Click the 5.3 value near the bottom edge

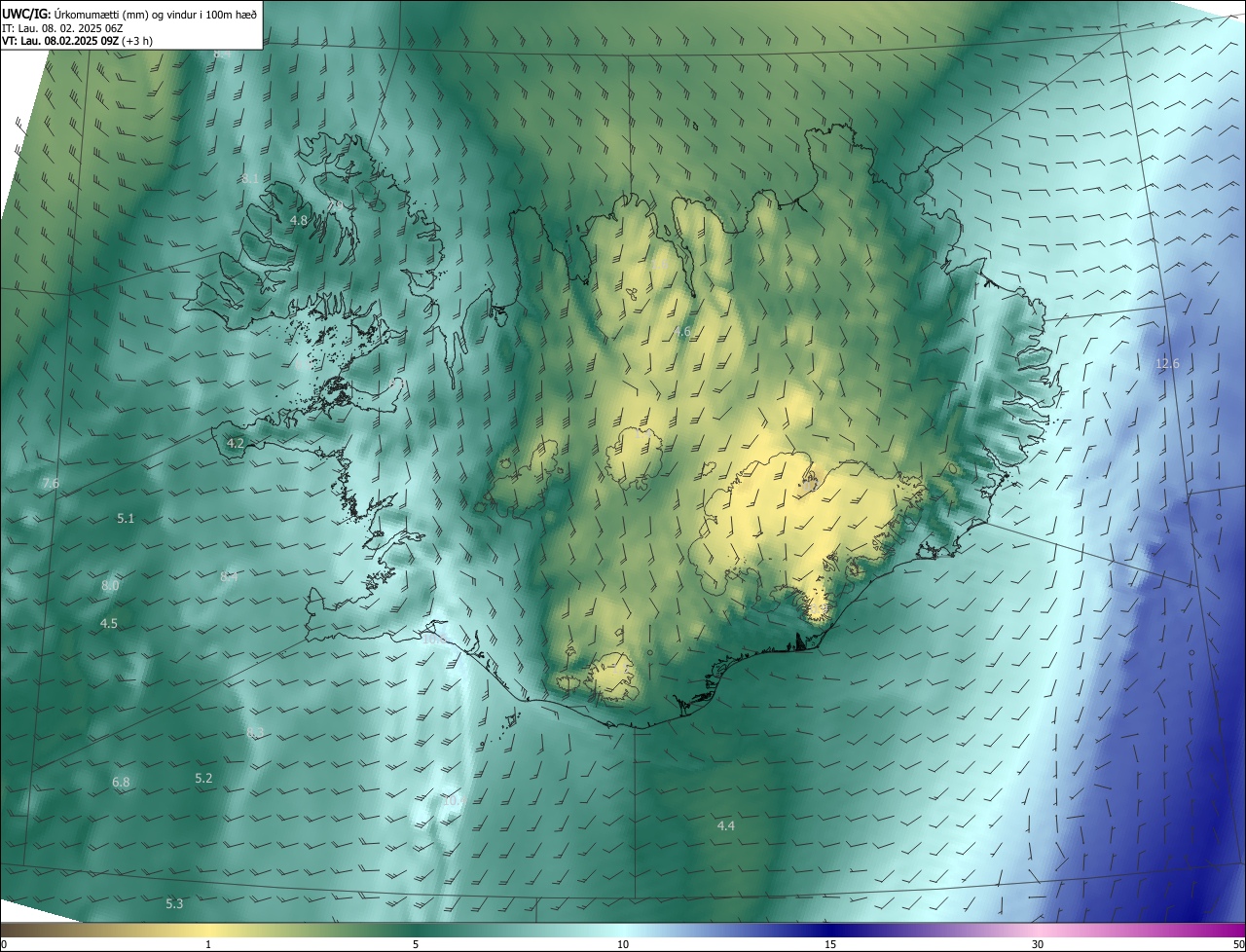(x=174, y=904)
